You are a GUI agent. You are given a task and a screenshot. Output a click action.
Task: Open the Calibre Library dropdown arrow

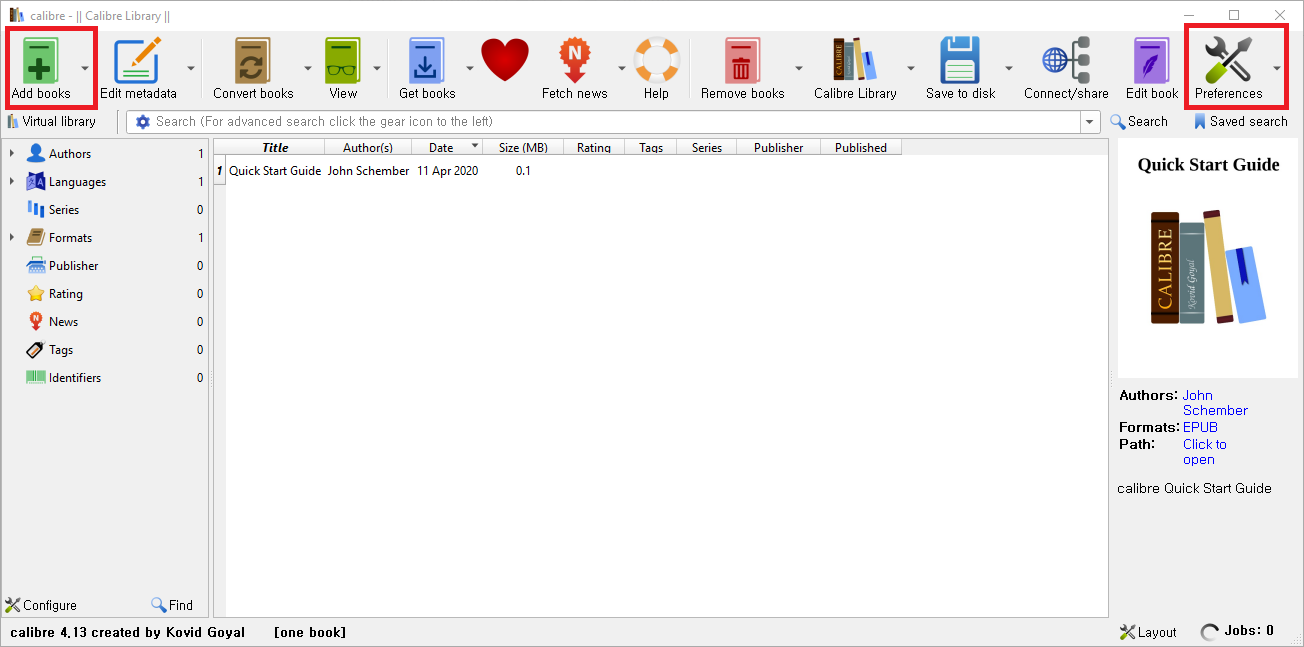tap(910, 68)
